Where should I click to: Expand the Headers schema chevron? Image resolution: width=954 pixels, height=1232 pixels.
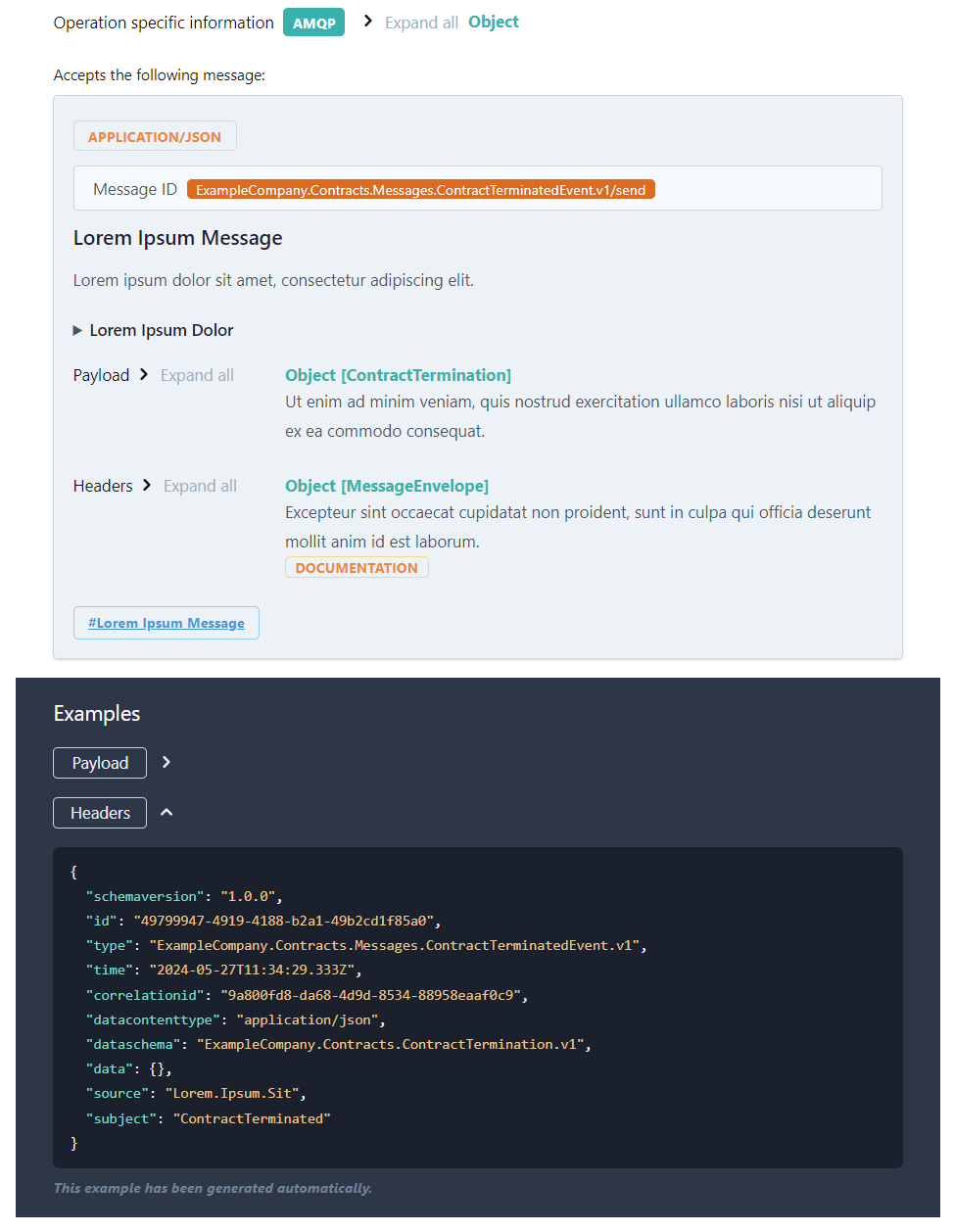(x=147, y=485)
